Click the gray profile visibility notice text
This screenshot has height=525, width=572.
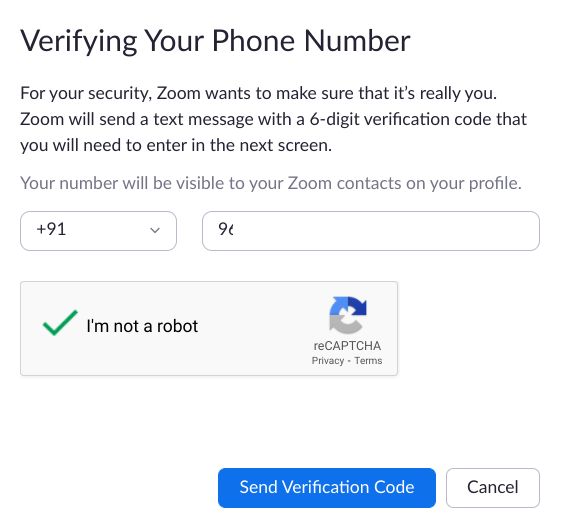(271, 183)
